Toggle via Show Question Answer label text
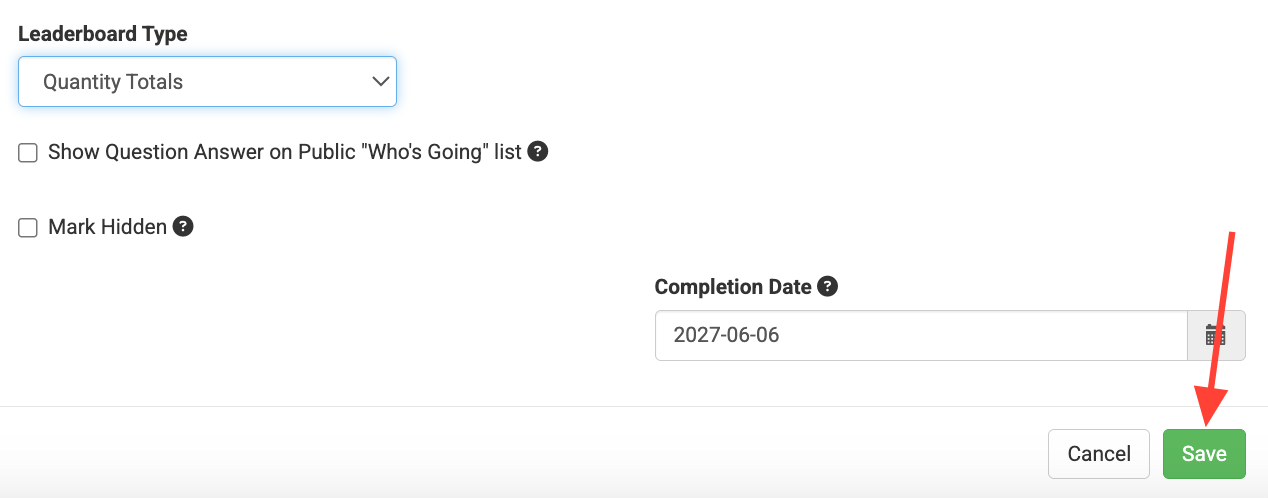Viewport: 1268px width, 498px height. [x=285, y=152]
